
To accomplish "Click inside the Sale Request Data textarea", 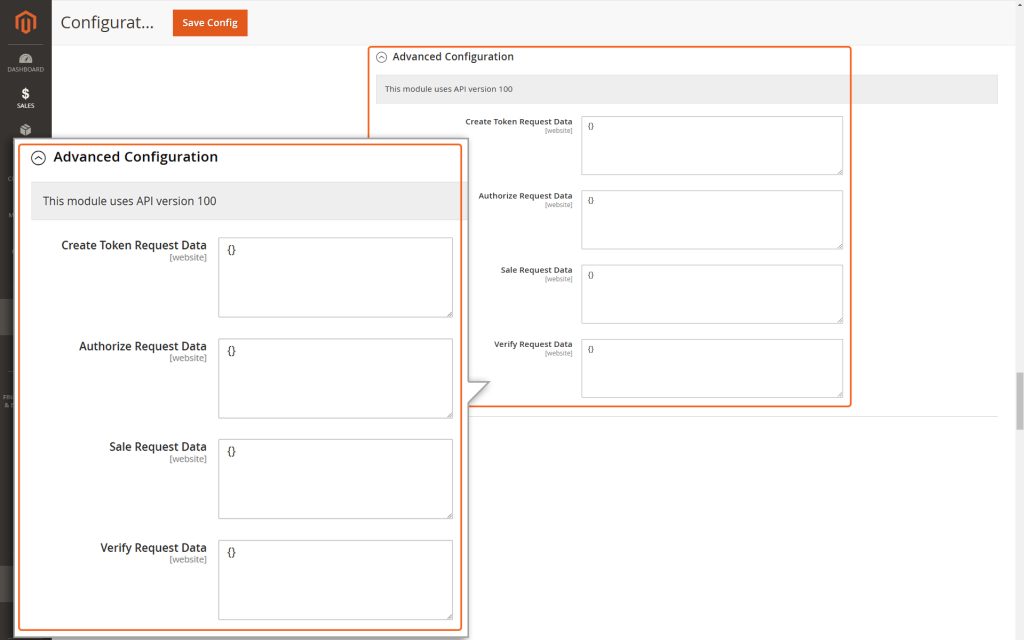I will (335, 478).
